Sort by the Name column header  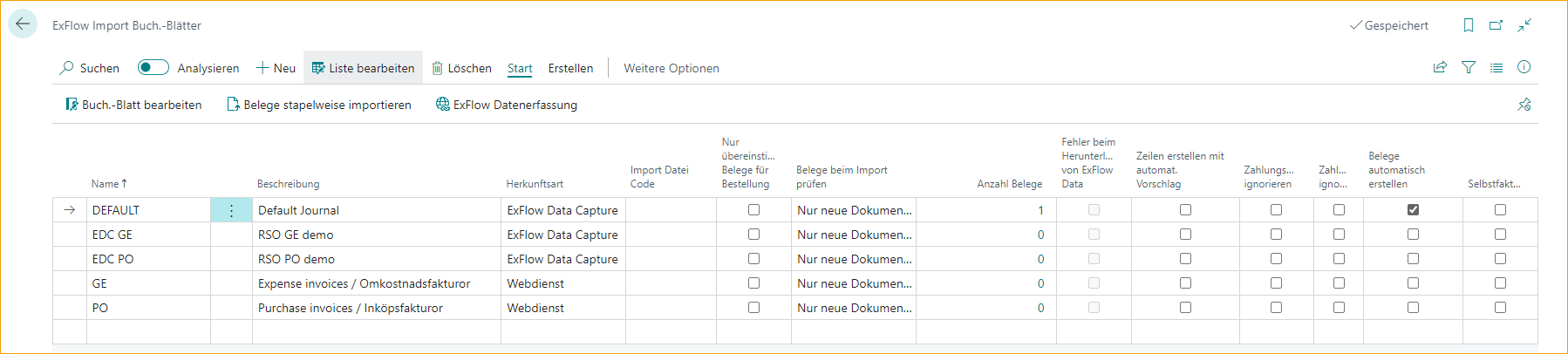[x=109, y=183]
